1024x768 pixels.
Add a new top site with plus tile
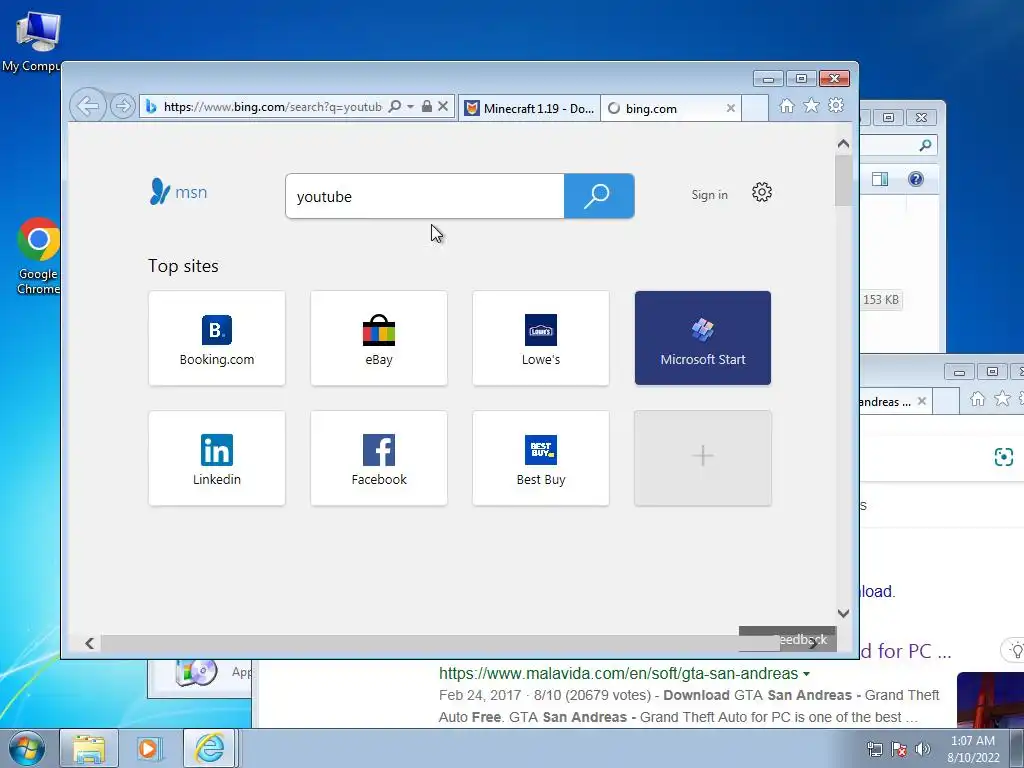(x=703, y=458)
